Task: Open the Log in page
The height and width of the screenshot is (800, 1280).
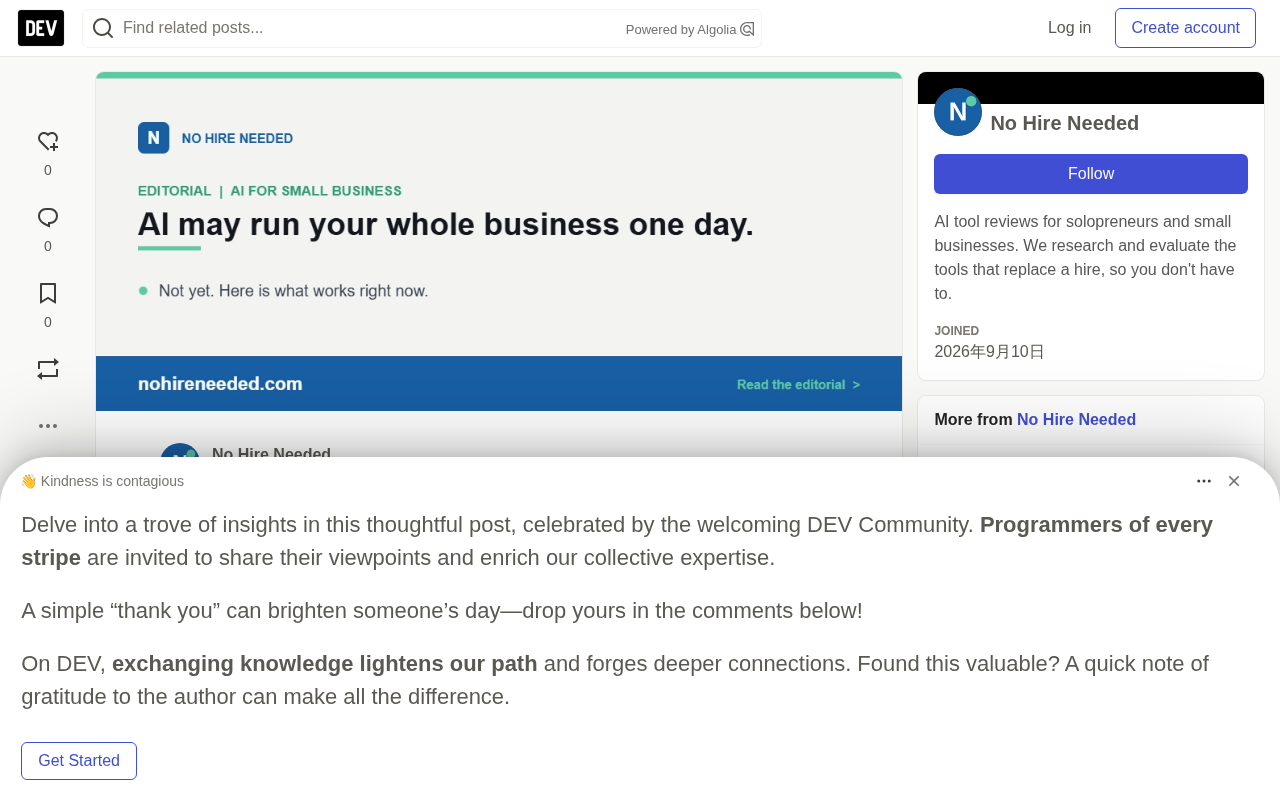Action: coord(1069,28)
